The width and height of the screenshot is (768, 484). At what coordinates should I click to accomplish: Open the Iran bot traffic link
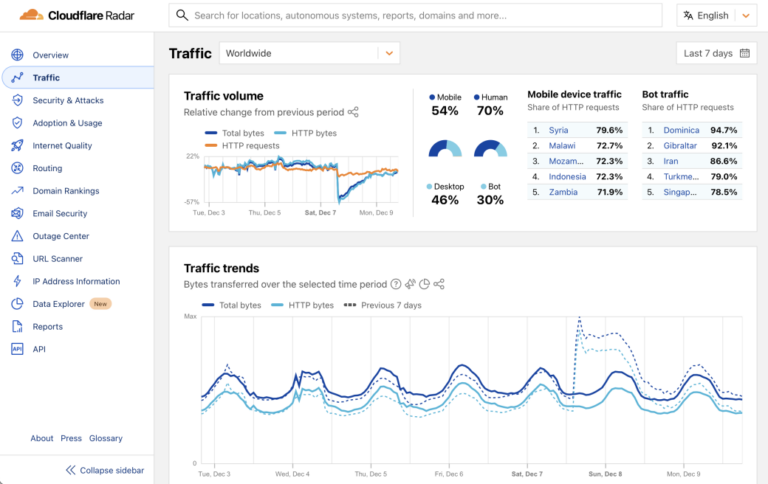tap(671, 161)
